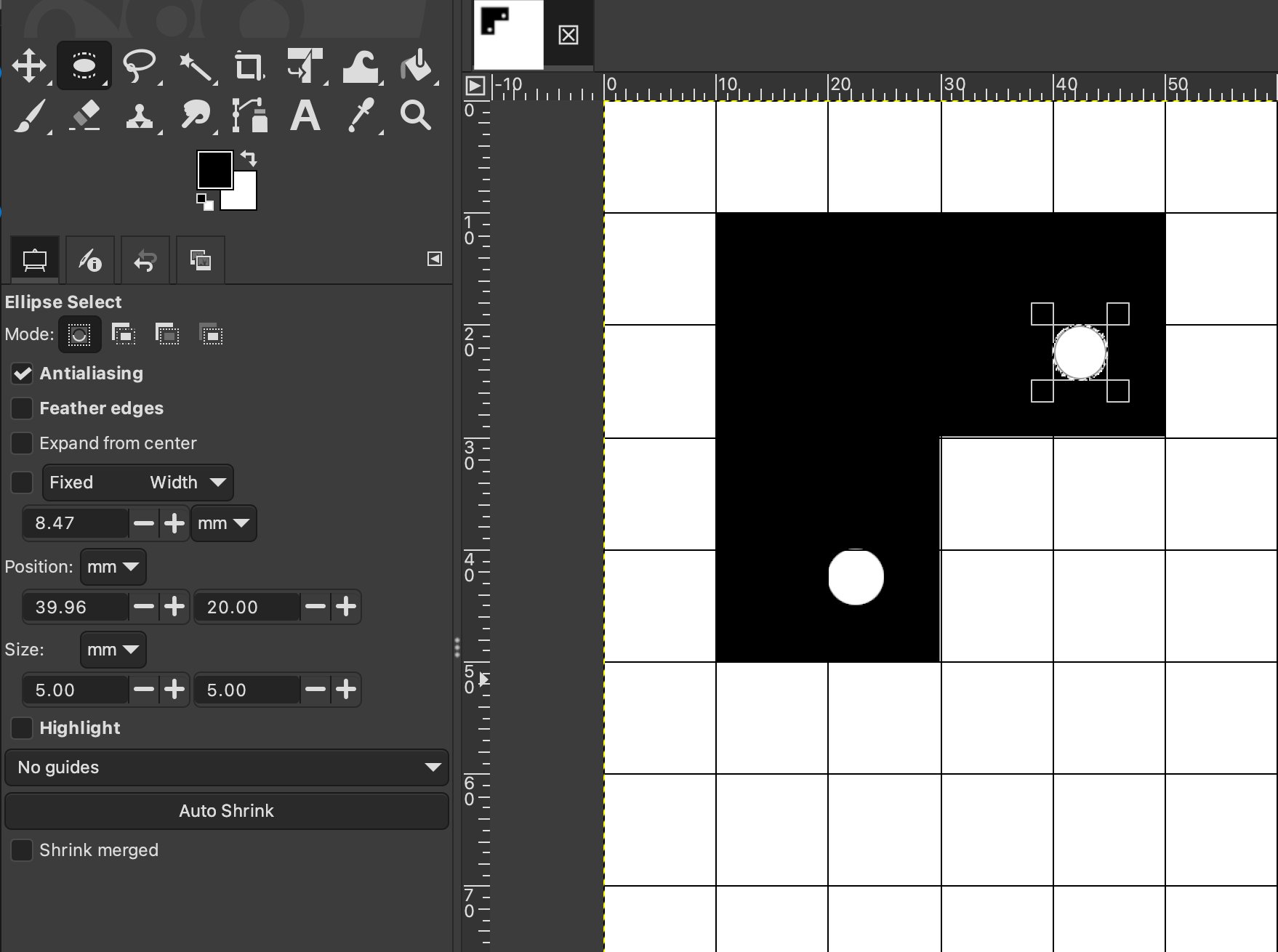Click the fixed width field showing 8.47
The height and width of the screenshot is (952, 1278).
click(76, 523)
